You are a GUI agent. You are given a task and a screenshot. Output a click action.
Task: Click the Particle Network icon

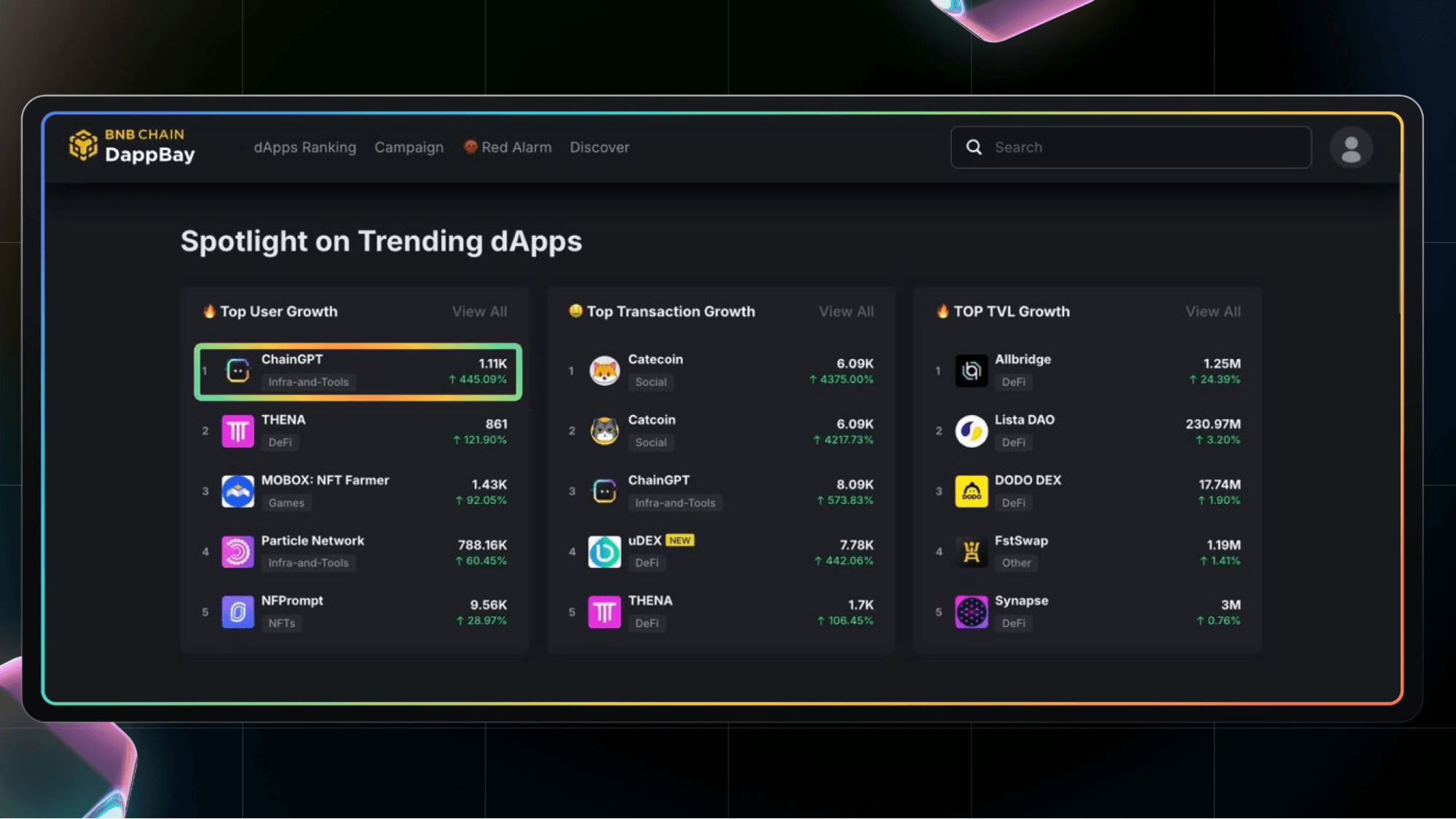pyautogui.click(x=237, y=552)
